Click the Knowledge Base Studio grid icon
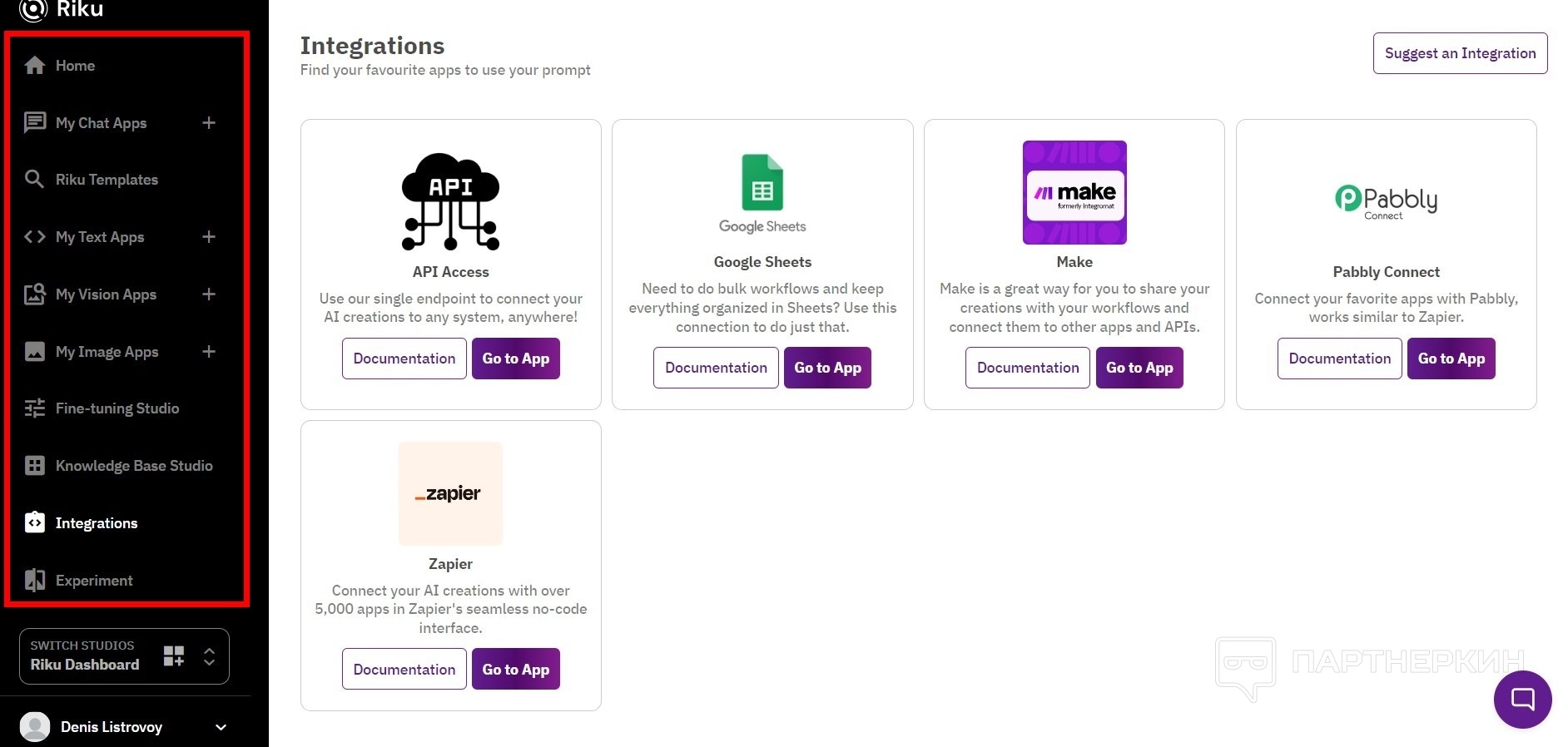Viewport: 1568px width, 747px height. [35, 466]
